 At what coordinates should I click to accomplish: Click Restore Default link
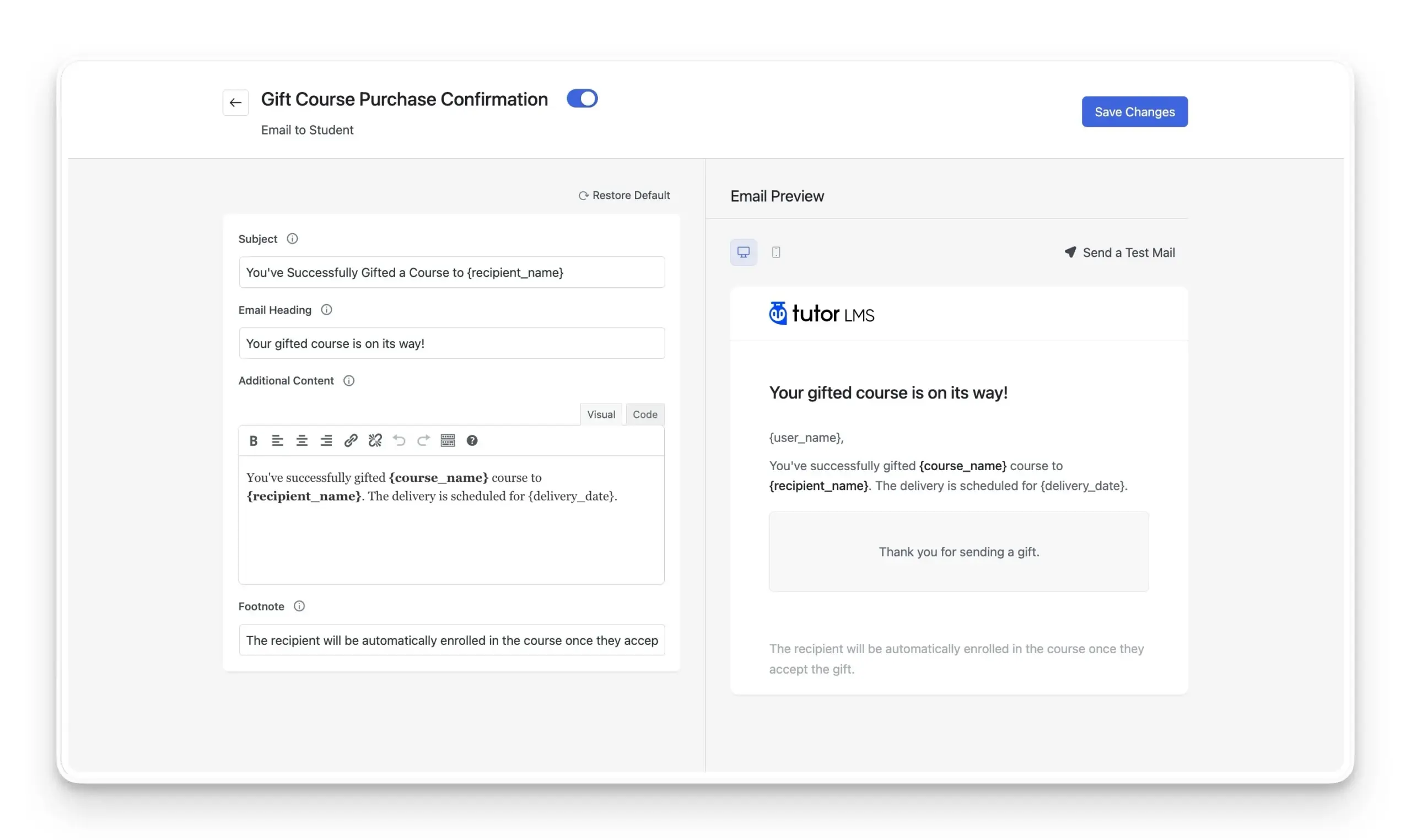tap(624, 195)
